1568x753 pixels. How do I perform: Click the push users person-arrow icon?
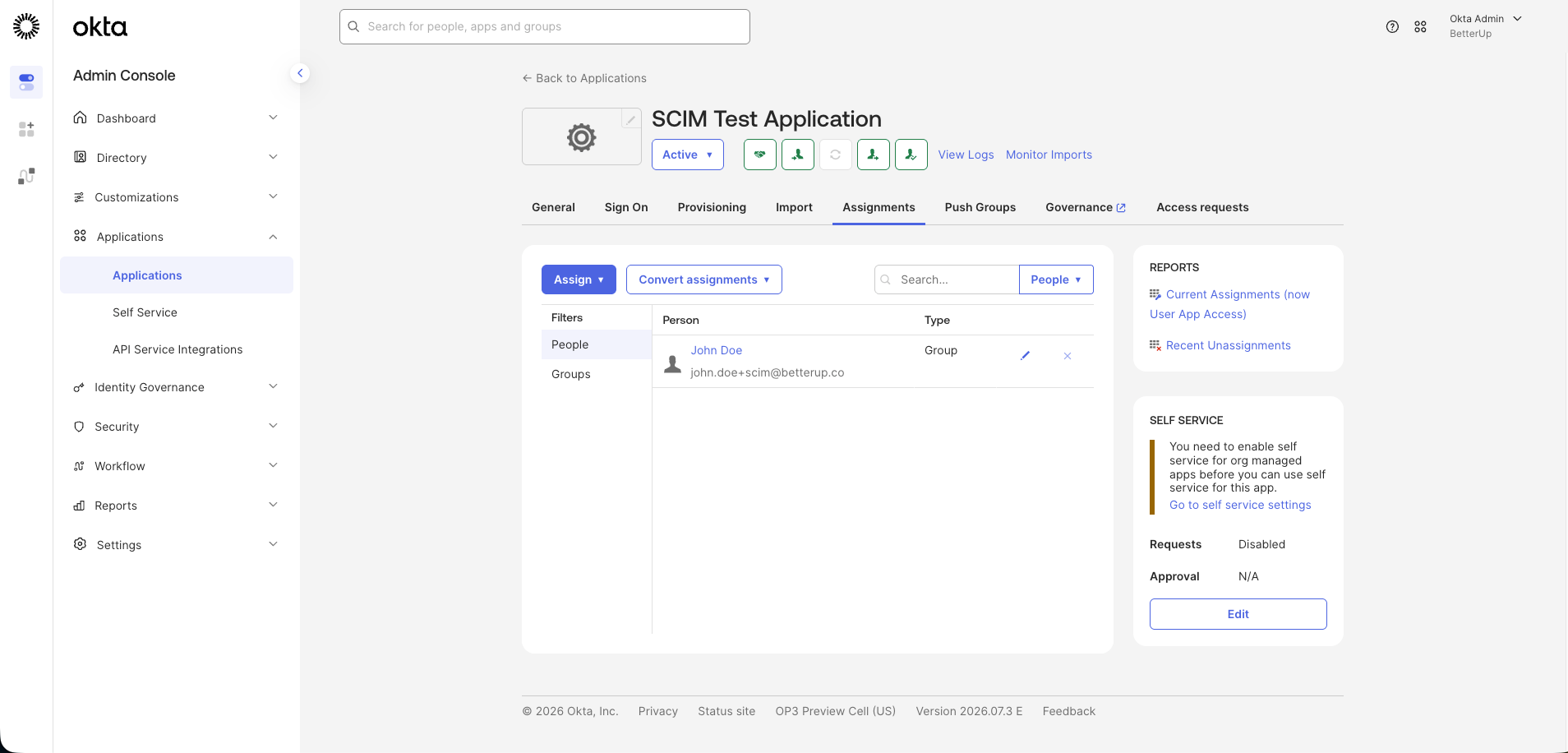(874, 155)
